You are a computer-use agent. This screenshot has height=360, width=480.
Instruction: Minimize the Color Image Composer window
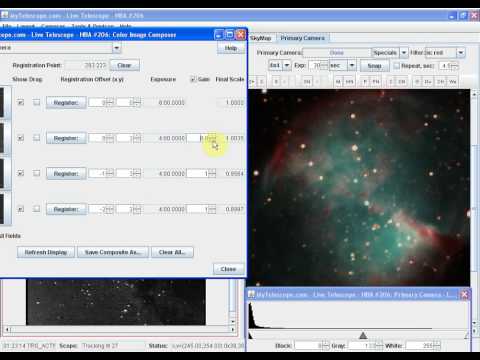tap(219, 35)
